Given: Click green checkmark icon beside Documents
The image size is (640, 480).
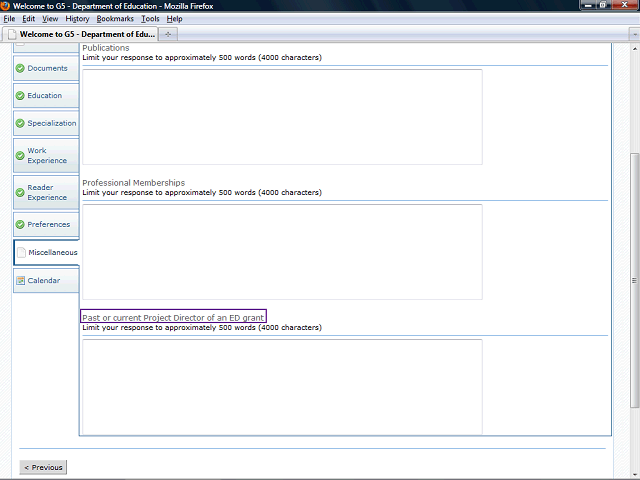Looking at the screenshot, I should coord(20,68).
